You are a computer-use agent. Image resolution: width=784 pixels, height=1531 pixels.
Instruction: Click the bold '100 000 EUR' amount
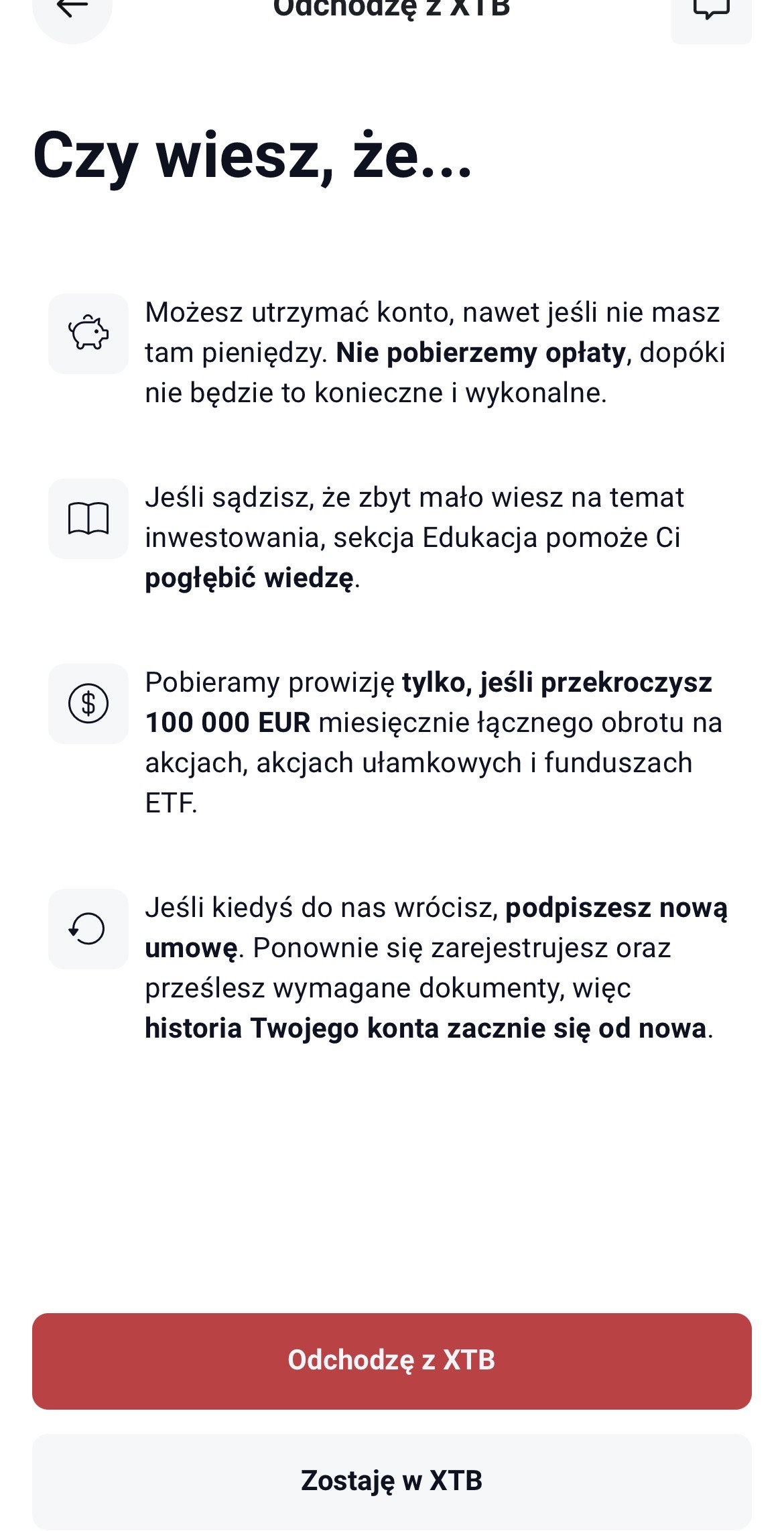click(228, 723)
